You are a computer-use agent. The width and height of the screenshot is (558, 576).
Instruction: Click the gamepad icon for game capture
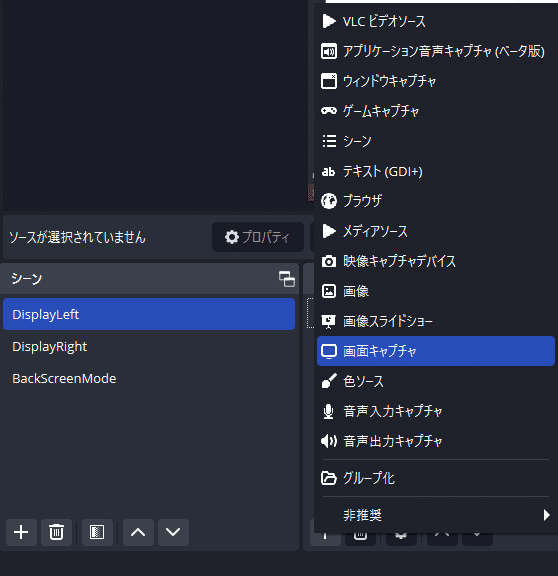[329, 111]
